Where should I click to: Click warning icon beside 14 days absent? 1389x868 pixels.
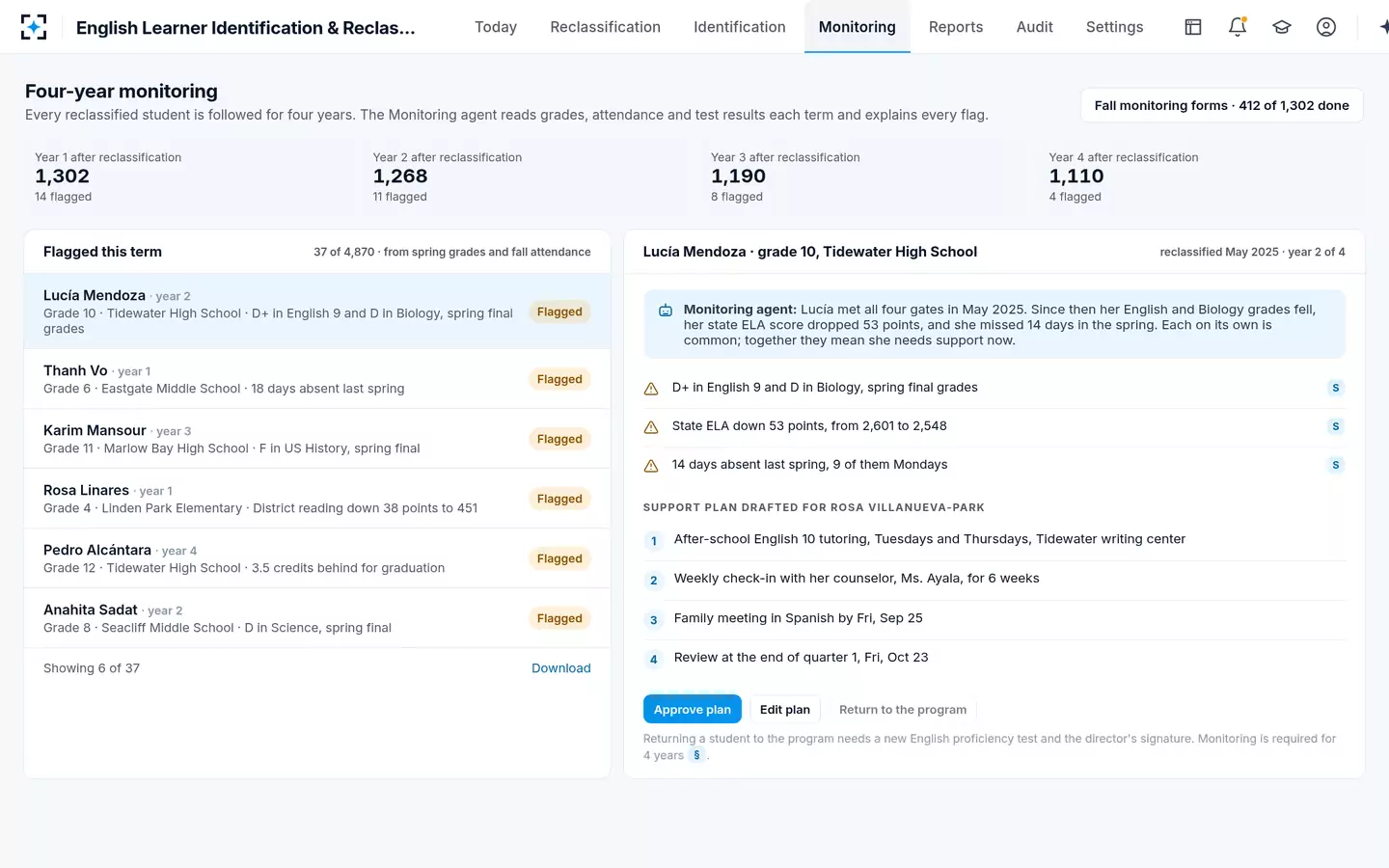coord(651,466)
